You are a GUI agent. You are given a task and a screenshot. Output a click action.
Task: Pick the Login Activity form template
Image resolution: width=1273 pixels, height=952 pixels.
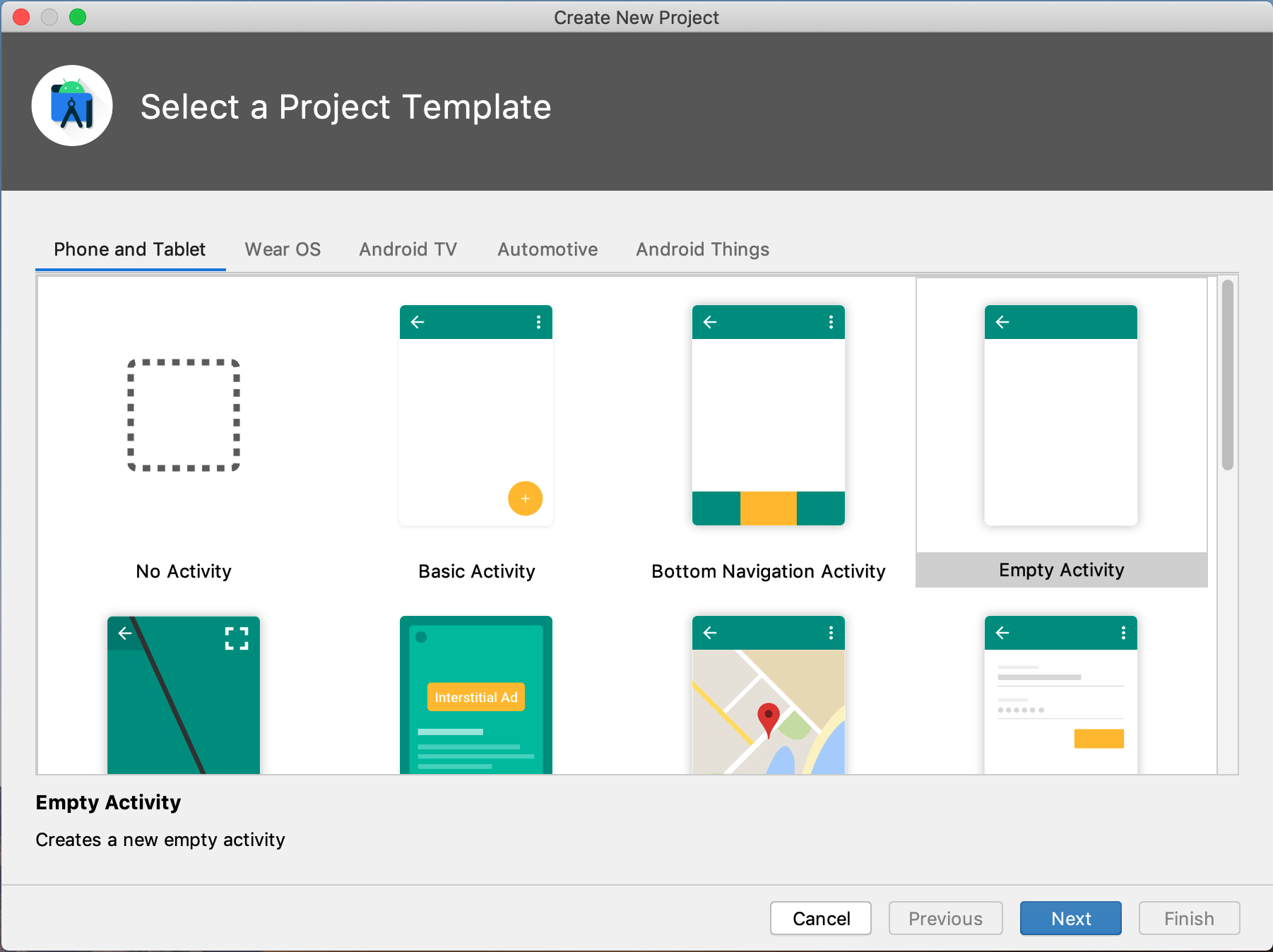[1060, 695]
